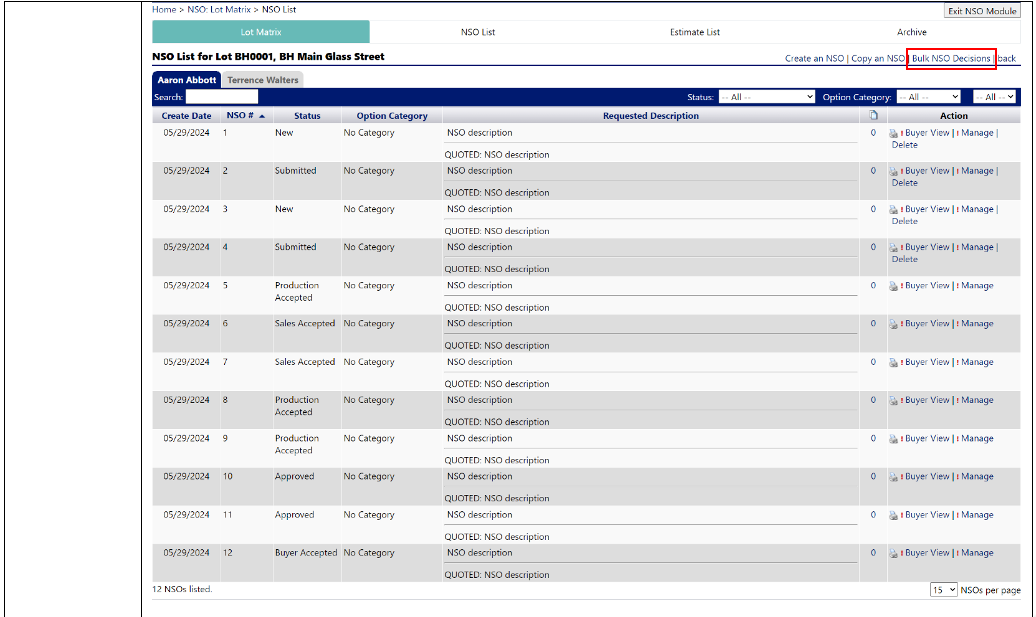This screenshot has width=1036, height=617.
Task: Sort by Status column header
Action: tap(307, 116)
